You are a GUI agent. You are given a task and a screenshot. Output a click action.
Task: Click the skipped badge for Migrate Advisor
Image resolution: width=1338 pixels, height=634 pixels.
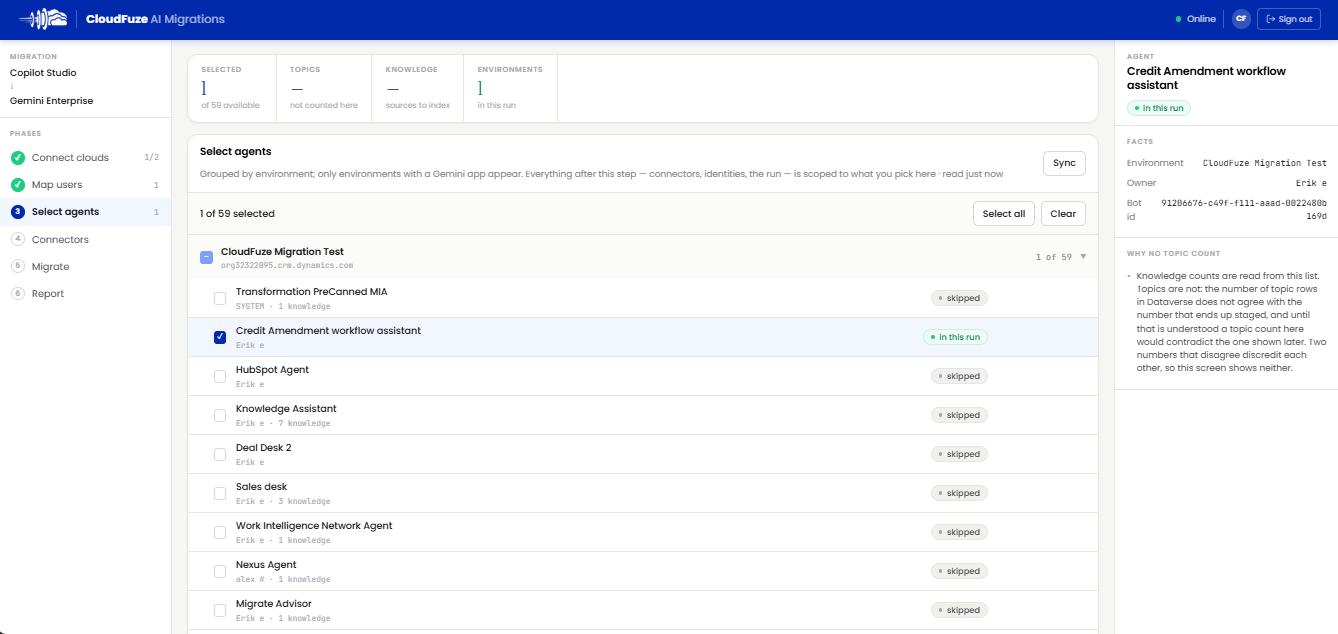click(959, 610)
